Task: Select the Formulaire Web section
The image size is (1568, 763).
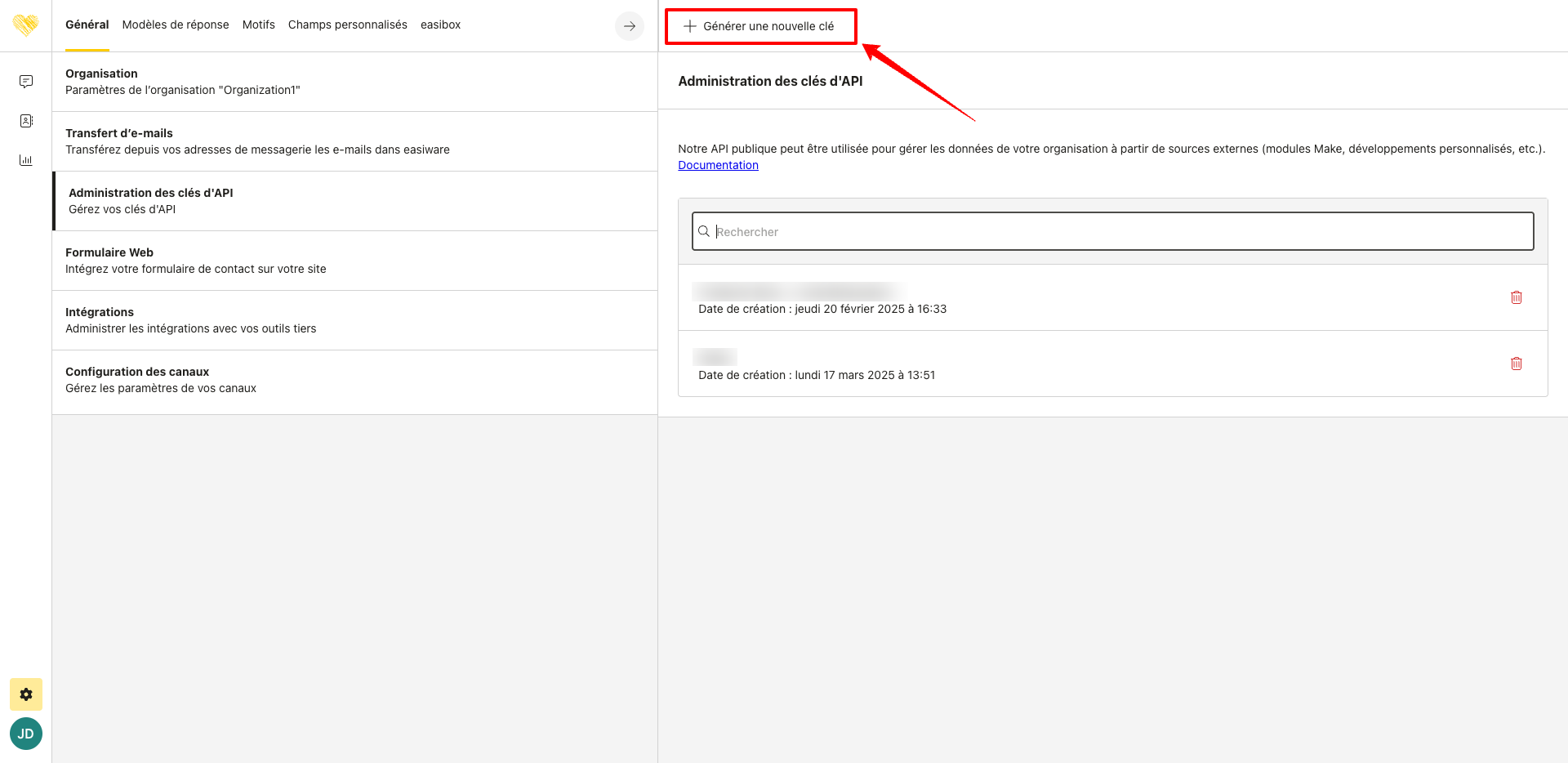Action: pos(354,261)
